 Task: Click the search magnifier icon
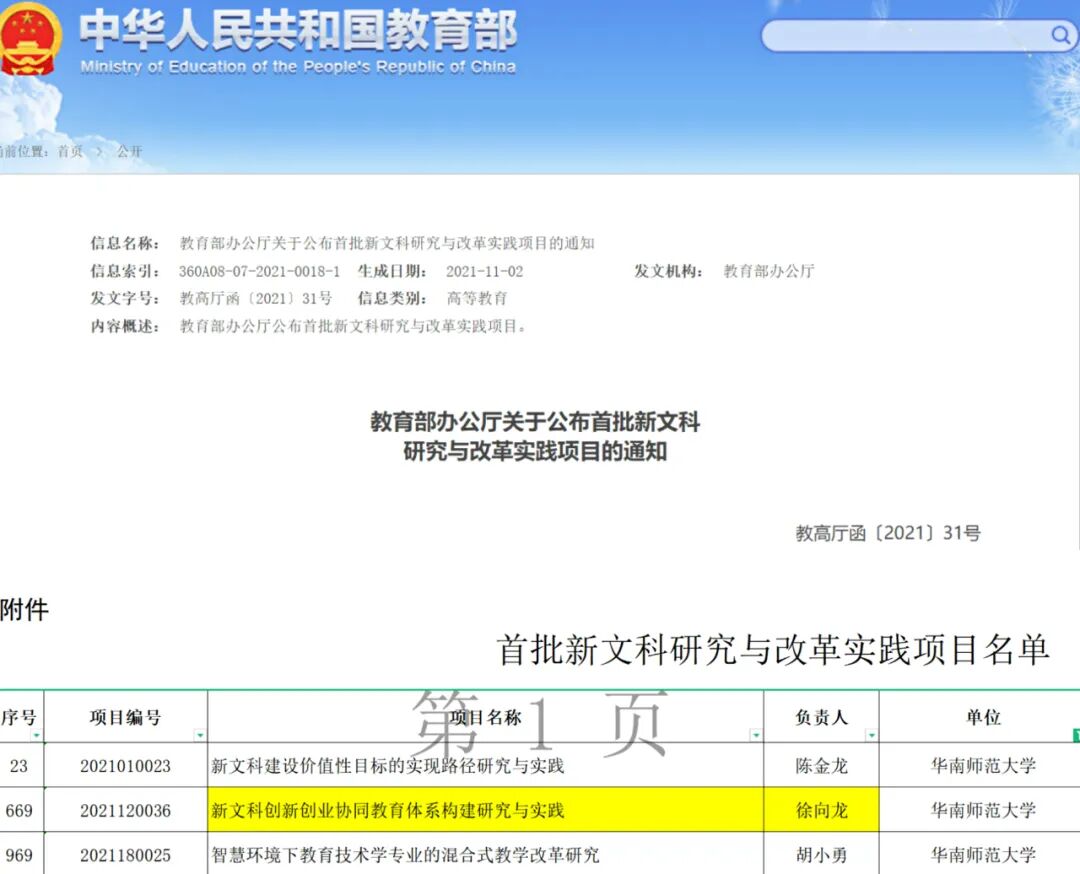coord(1060,34)
